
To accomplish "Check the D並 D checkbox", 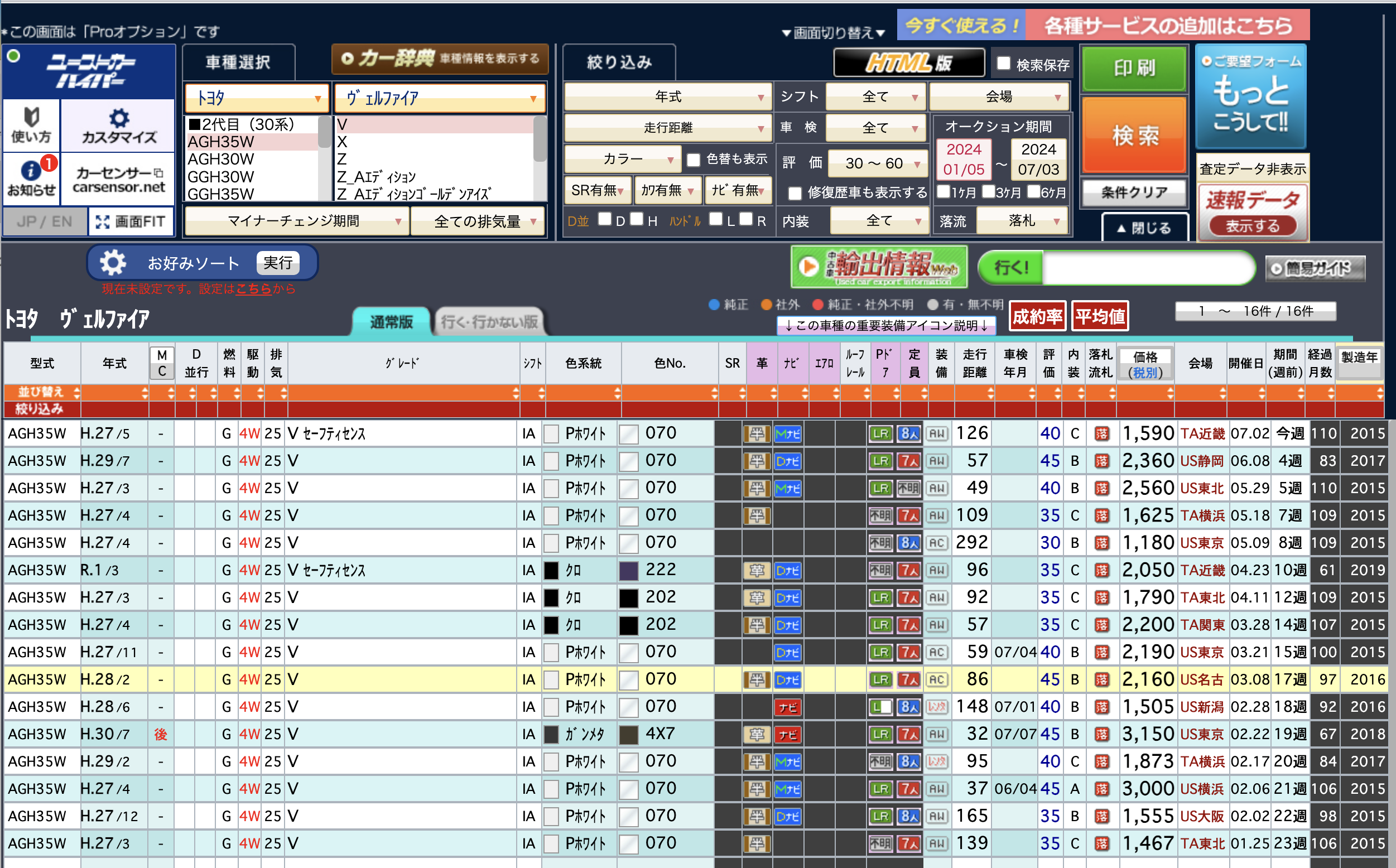I will (x=605, y=219).
